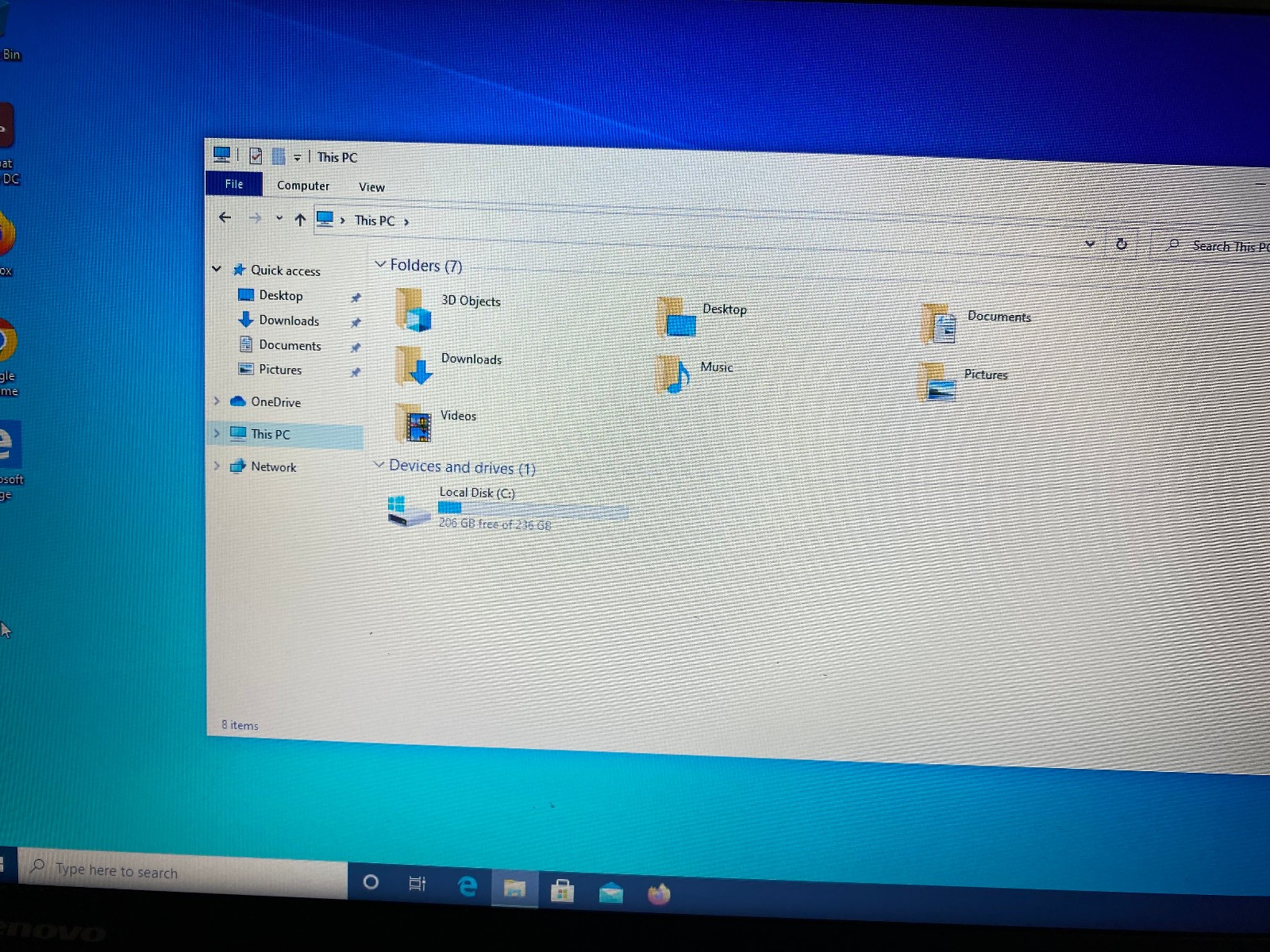The image size is (1270, 952).
Task: Open the Documents folder in main pane
Action: (x=976, y=322)
